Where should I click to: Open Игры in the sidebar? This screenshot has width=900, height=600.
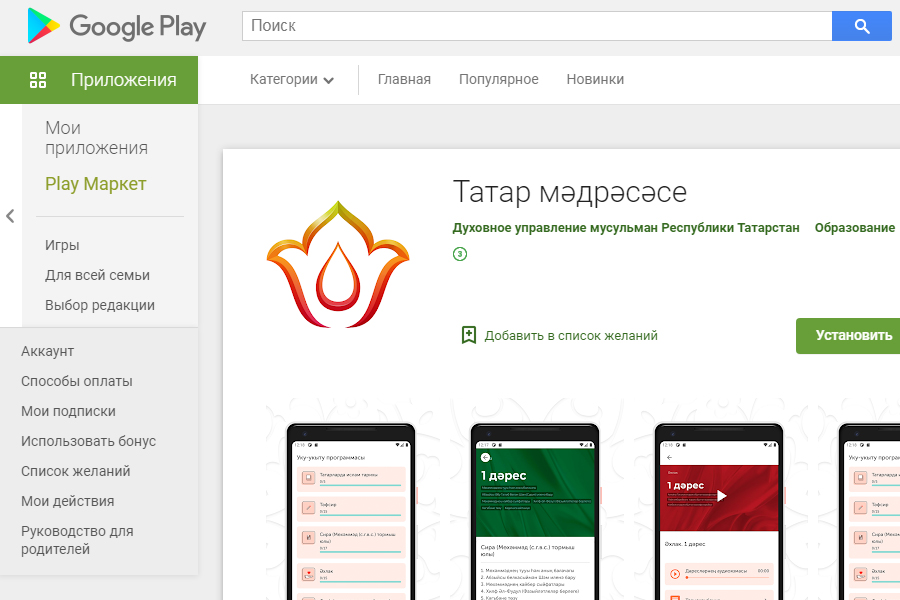62,245
